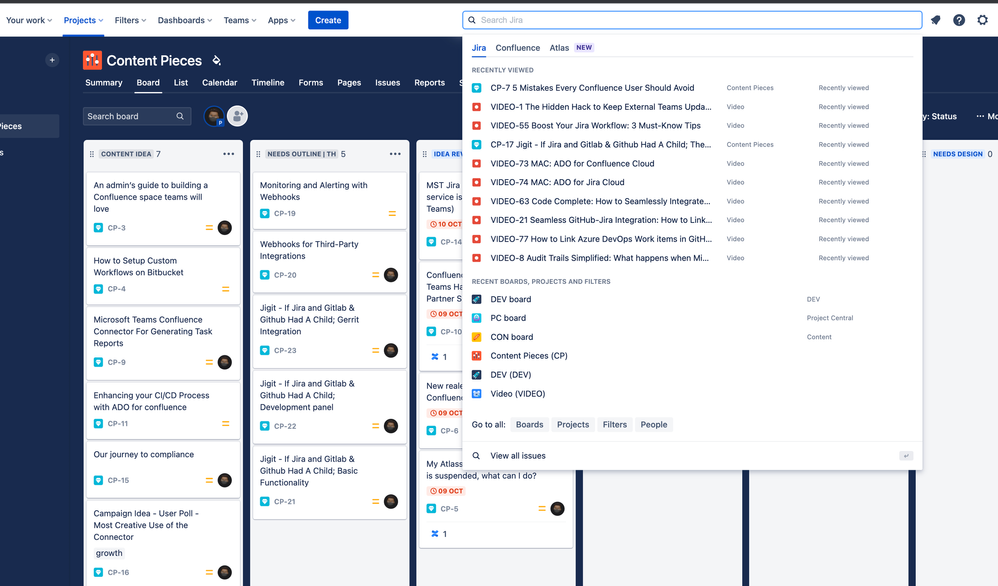The height and width of the screenshot is (586, 998).
Task: Click the priority icon on card CP-11
Action: [225, 424]
